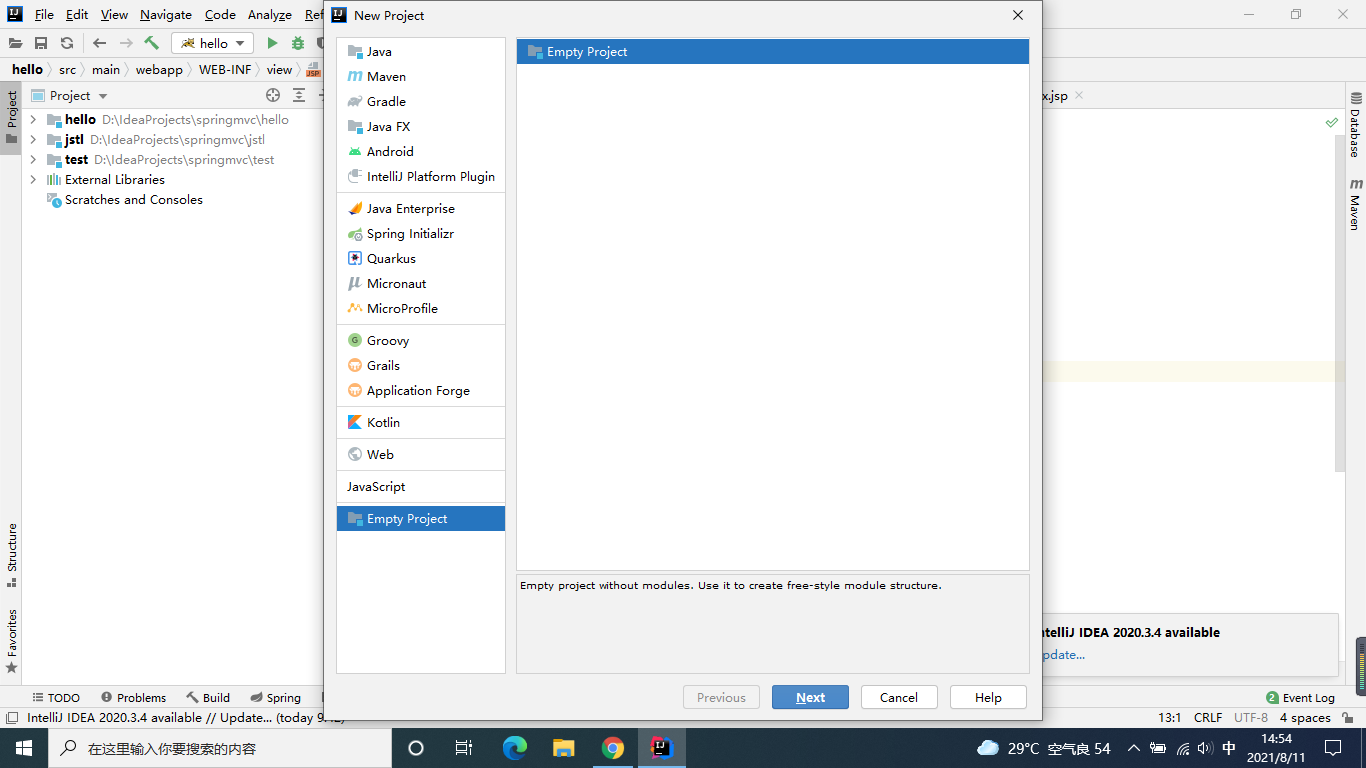Viewport: 1366px width, 768px height.
Task: Select Empty Project template in right pane
Action: pos(773,52)
